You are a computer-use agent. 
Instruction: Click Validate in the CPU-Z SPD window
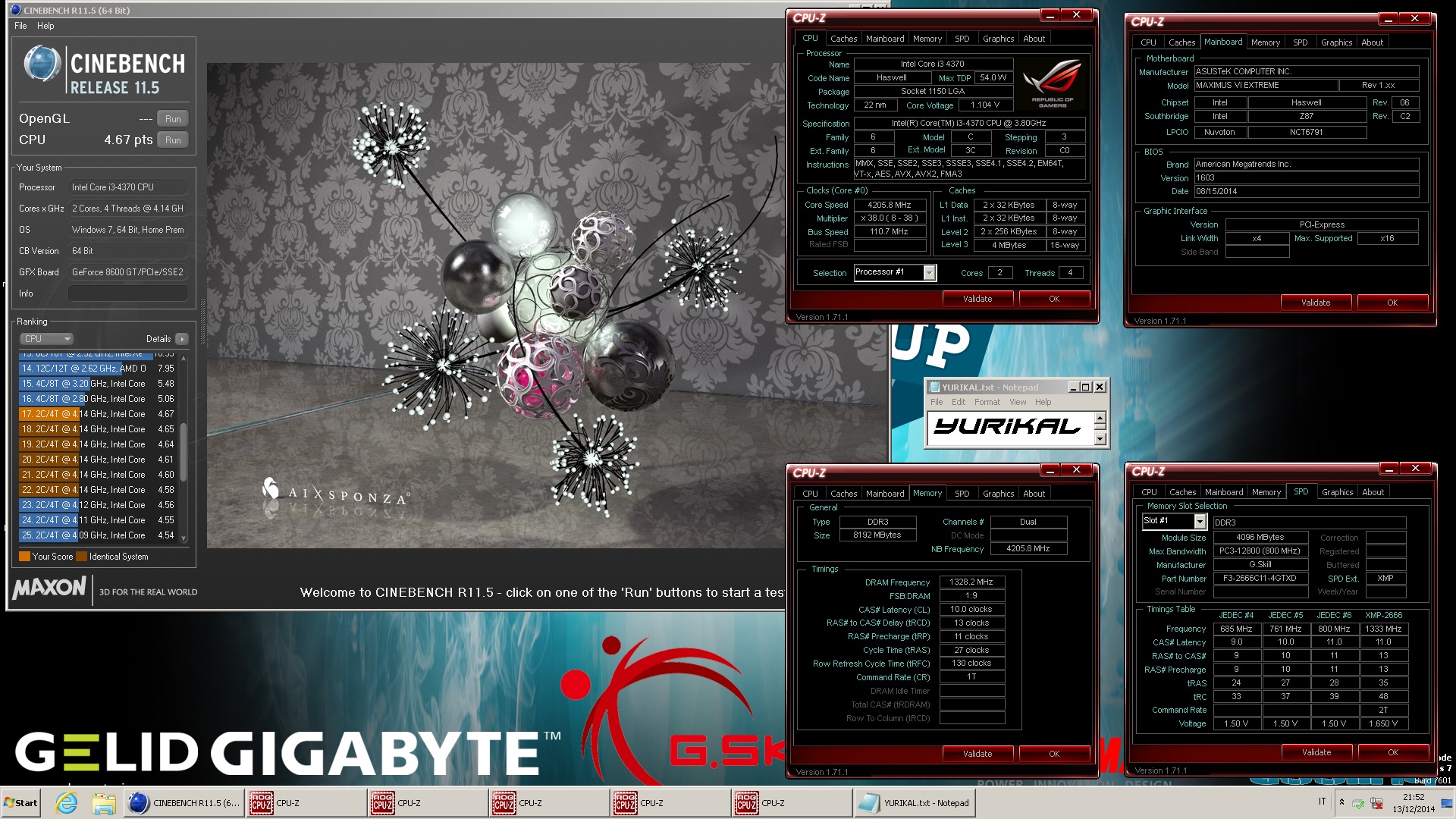point(1316,752)
